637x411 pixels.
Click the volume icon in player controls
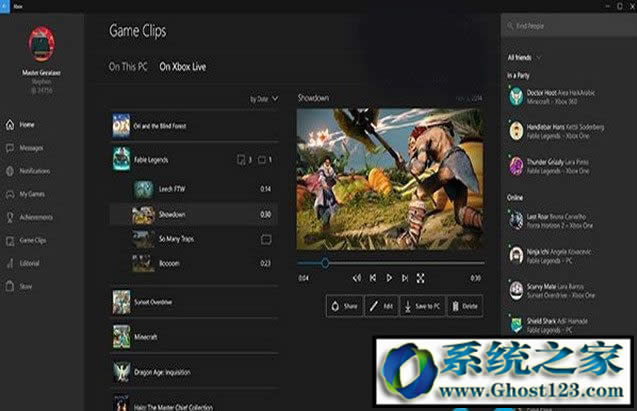coord(357,277)
